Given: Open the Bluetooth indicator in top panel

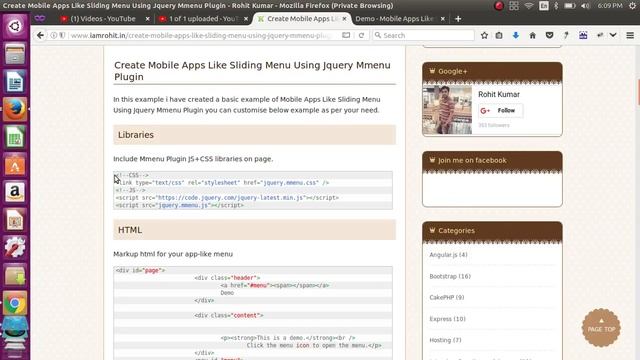Looking at the screenshot, I should (x=556, y=6).
